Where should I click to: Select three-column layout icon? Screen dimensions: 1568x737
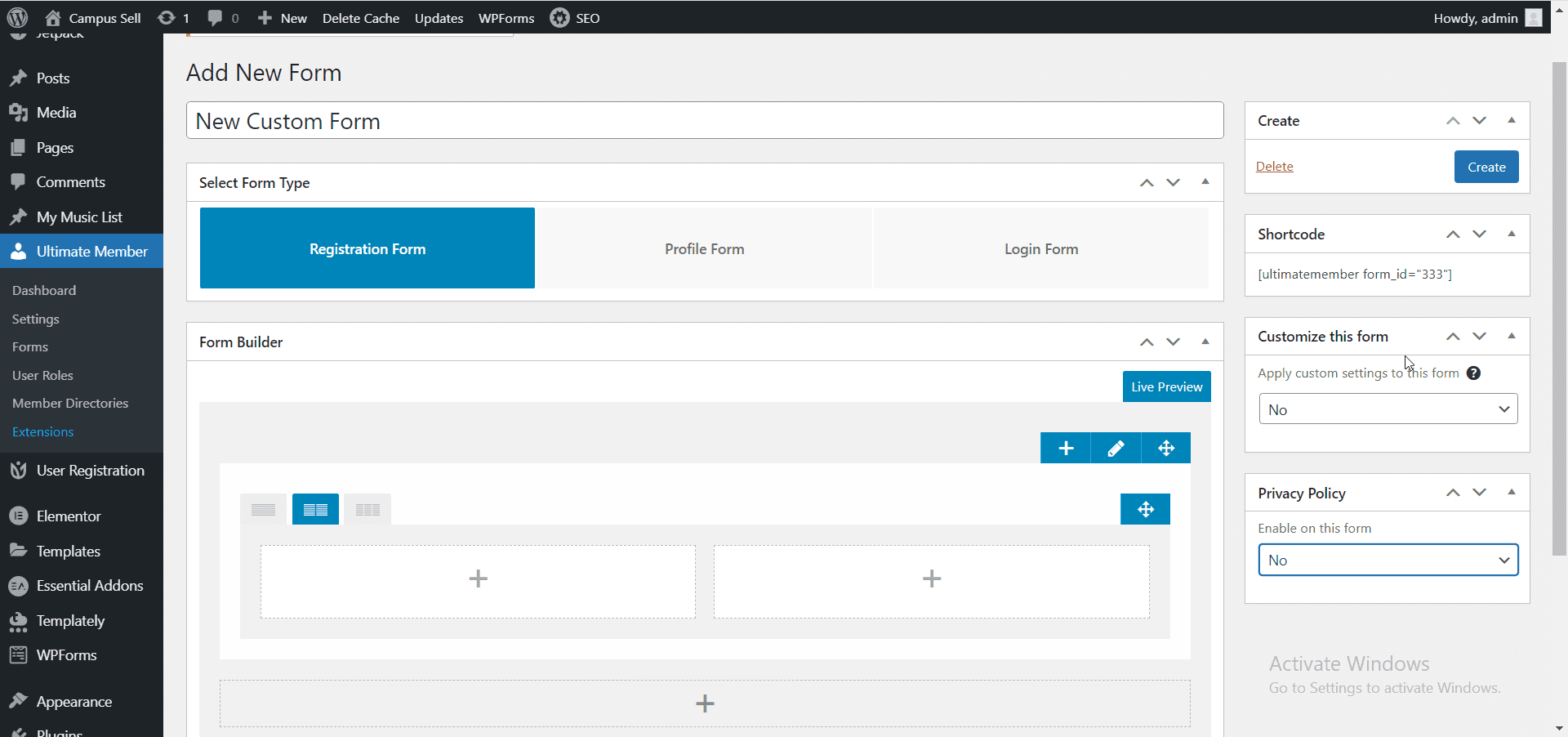(x=367, y=510)
